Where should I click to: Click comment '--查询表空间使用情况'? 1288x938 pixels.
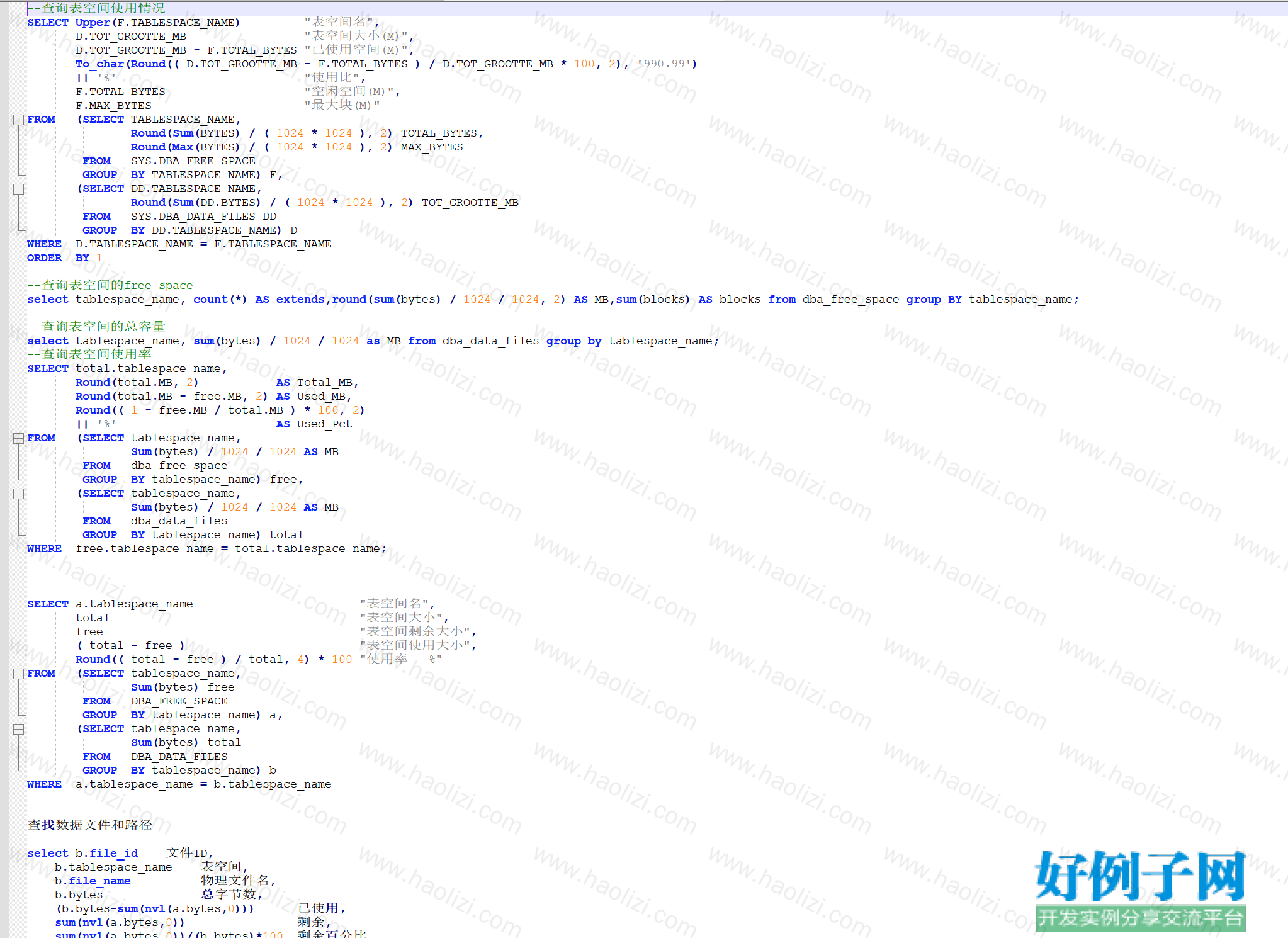coord(96,8)
